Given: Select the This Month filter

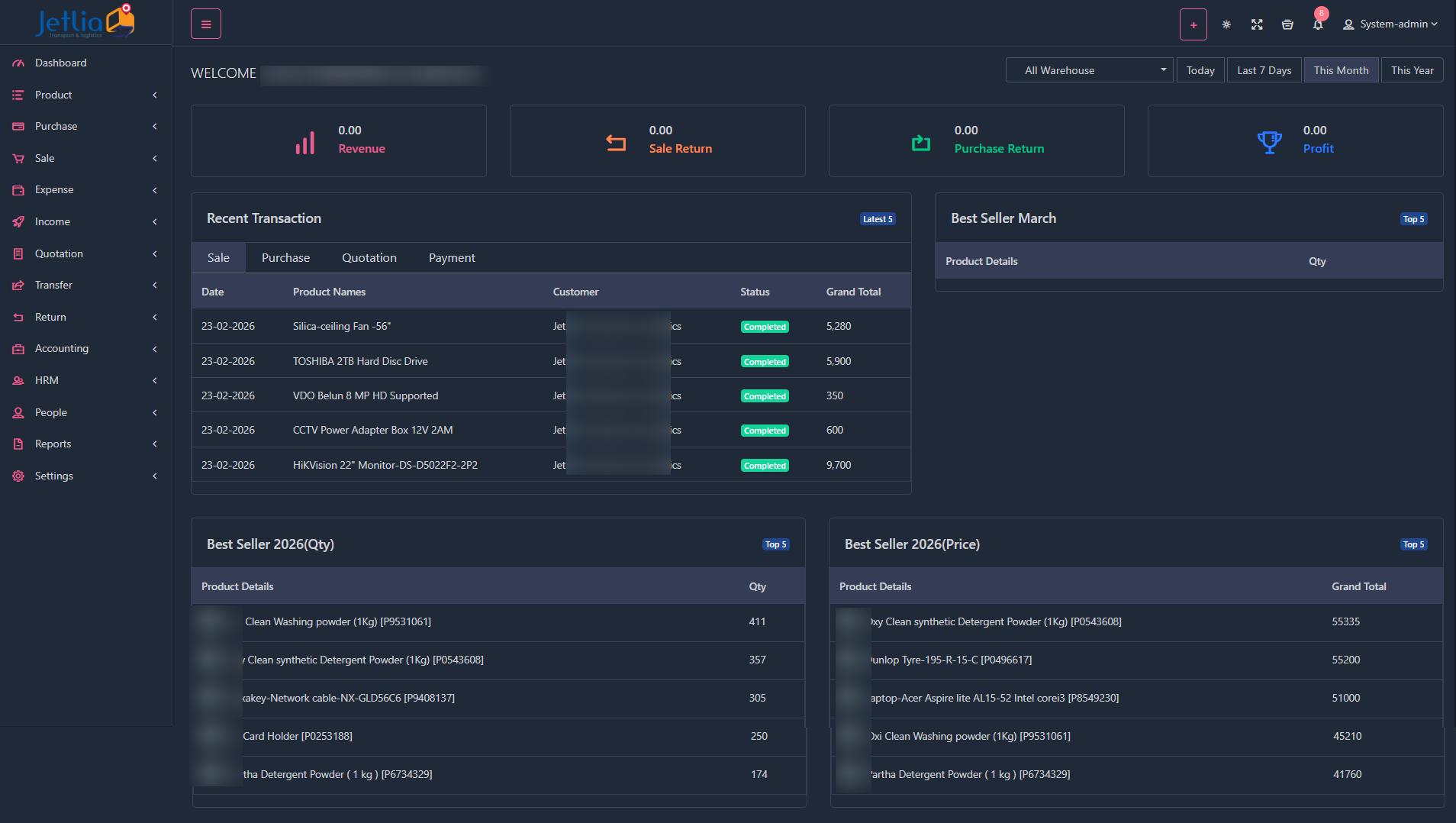Looking at the screenshot, I should tap(1341, 70).
